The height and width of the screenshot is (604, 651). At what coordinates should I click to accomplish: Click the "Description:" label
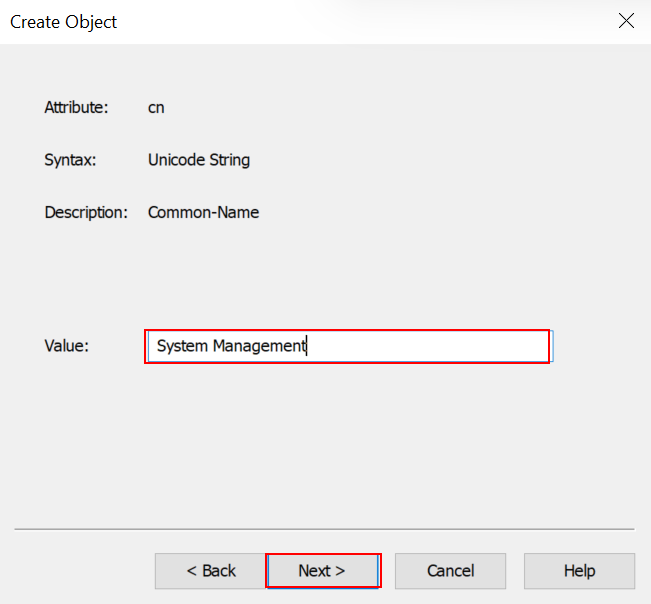pyautogui.click(x=86, y=212)
